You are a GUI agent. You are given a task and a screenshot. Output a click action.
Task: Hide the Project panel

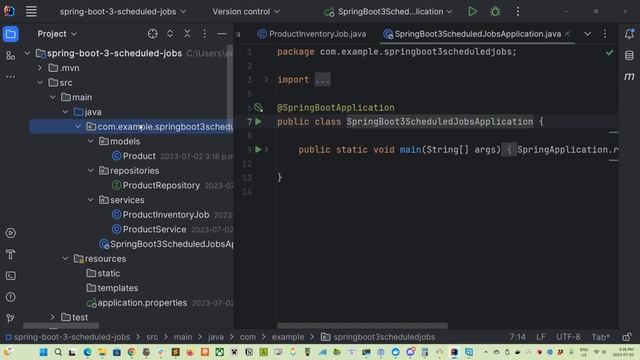point(222,34)
